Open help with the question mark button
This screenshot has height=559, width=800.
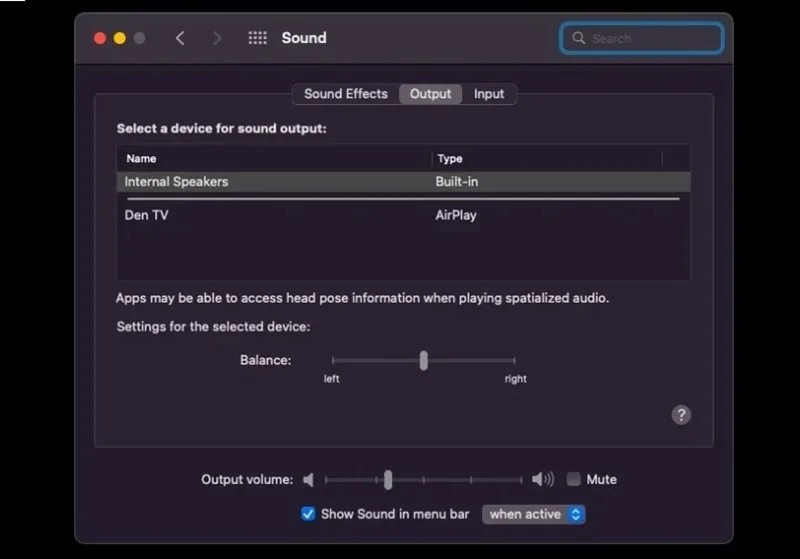point(681,415)
